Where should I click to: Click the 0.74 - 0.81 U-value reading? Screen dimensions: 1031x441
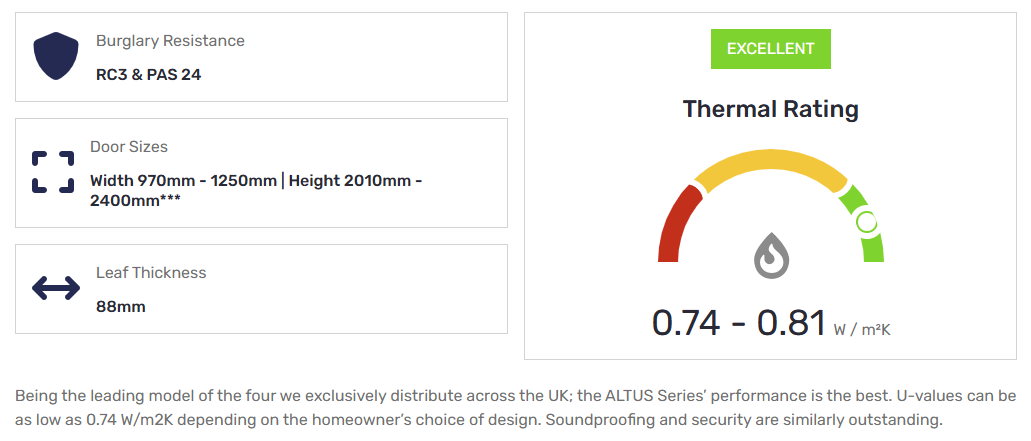(738, 323)
